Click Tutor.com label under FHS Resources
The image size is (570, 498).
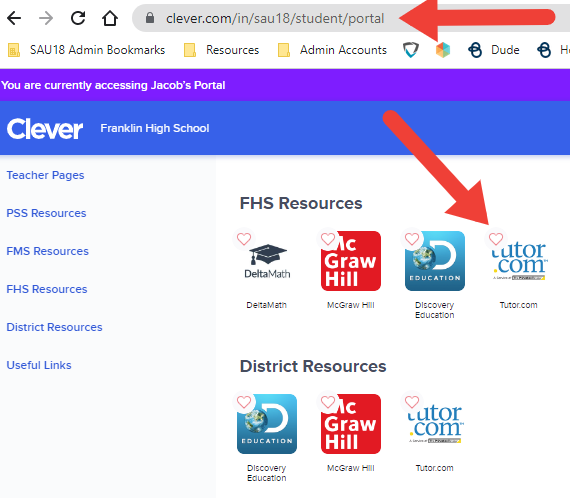click(x=518, y=305)
